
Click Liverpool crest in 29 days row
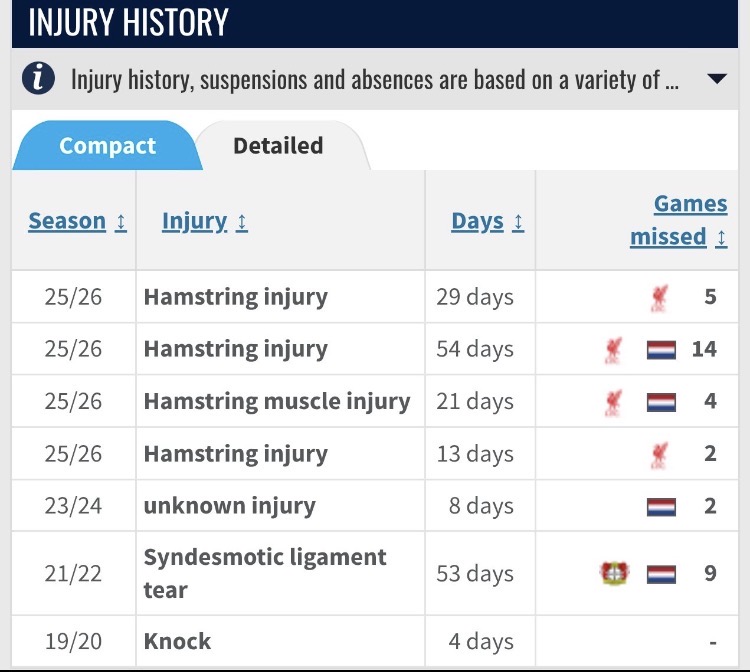pos(659,297)
